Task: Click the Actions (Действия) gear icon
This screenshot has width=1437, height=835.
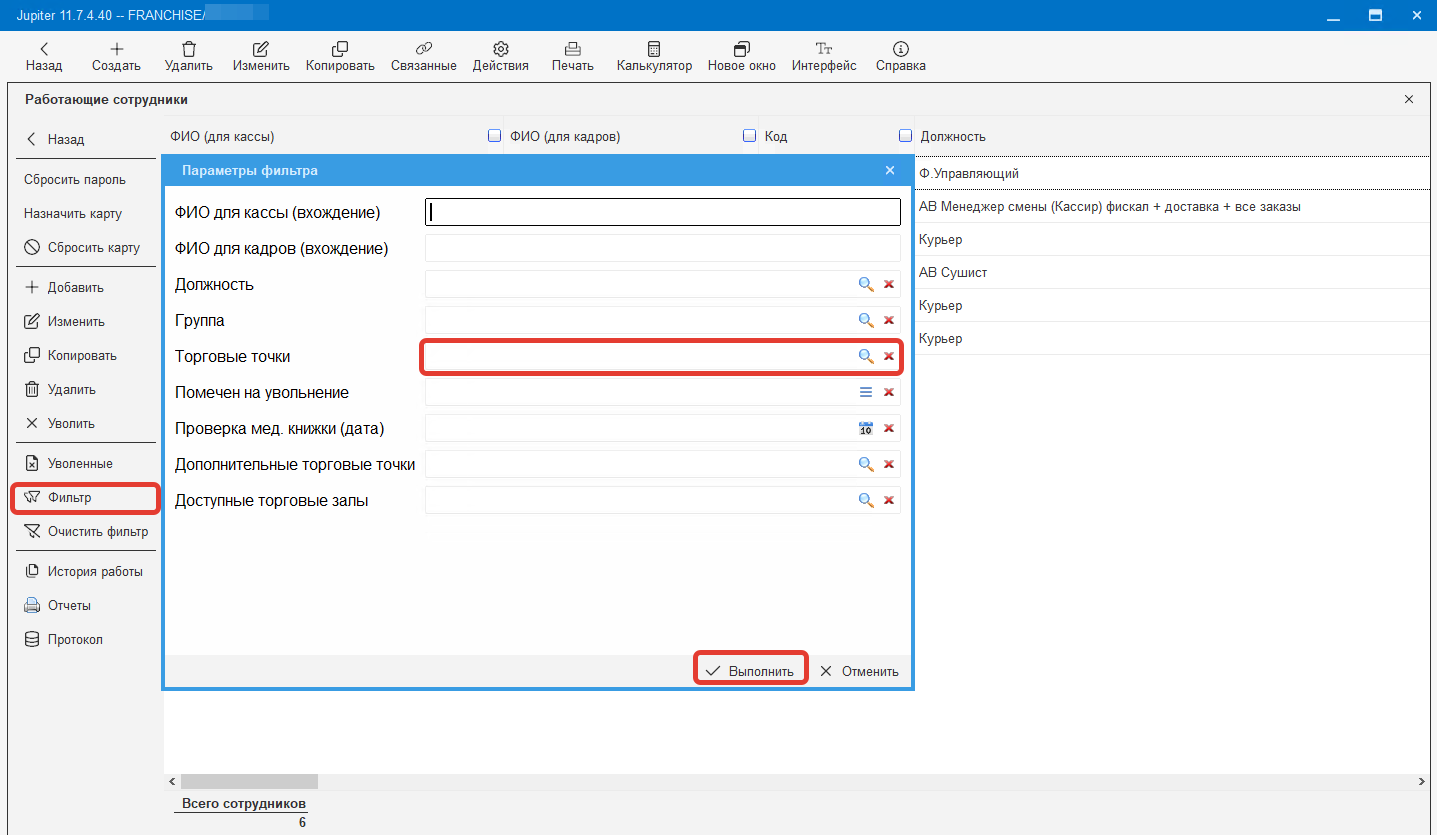Action: [500, 49]
